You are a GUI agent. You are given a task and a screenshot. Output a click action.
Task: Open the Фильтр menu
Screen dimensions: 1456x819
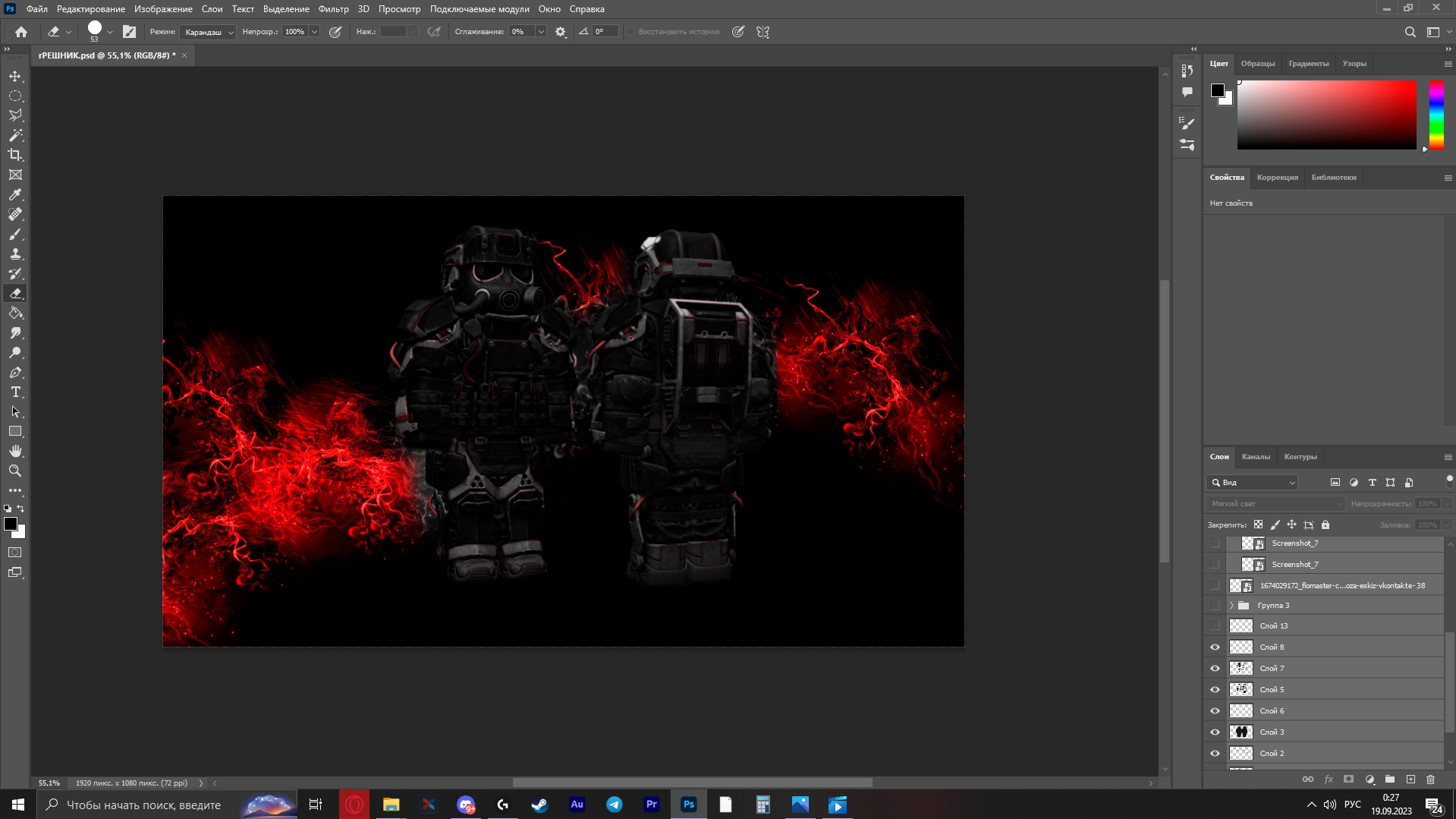[x=333, y=9]
